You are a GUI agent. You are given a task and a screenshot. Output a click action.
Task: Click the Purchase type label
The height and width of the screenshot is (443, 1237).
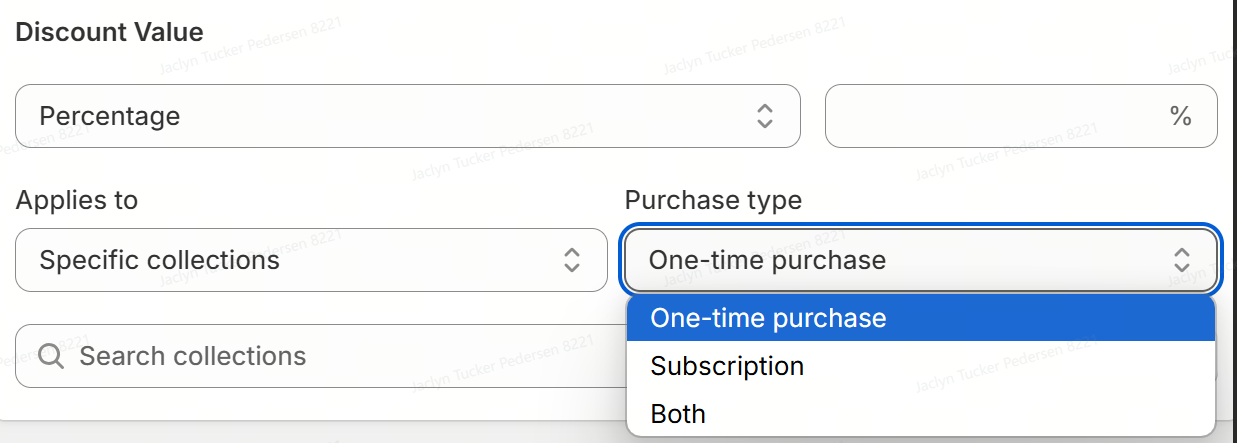coord(713,200)
